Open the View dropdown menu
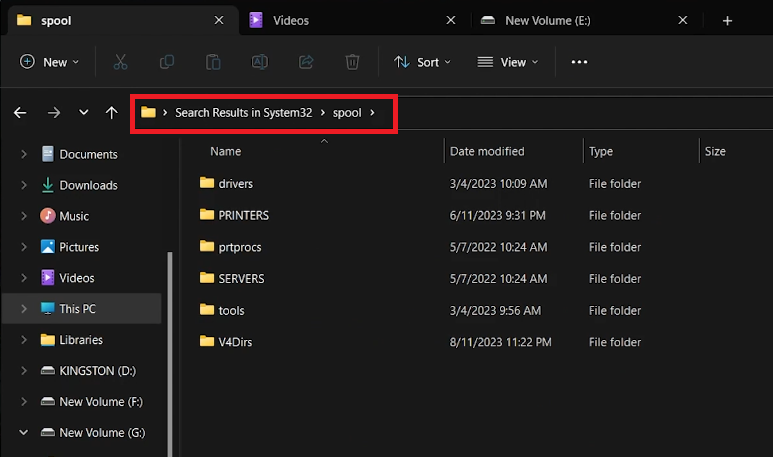 [x=508, y=62]
